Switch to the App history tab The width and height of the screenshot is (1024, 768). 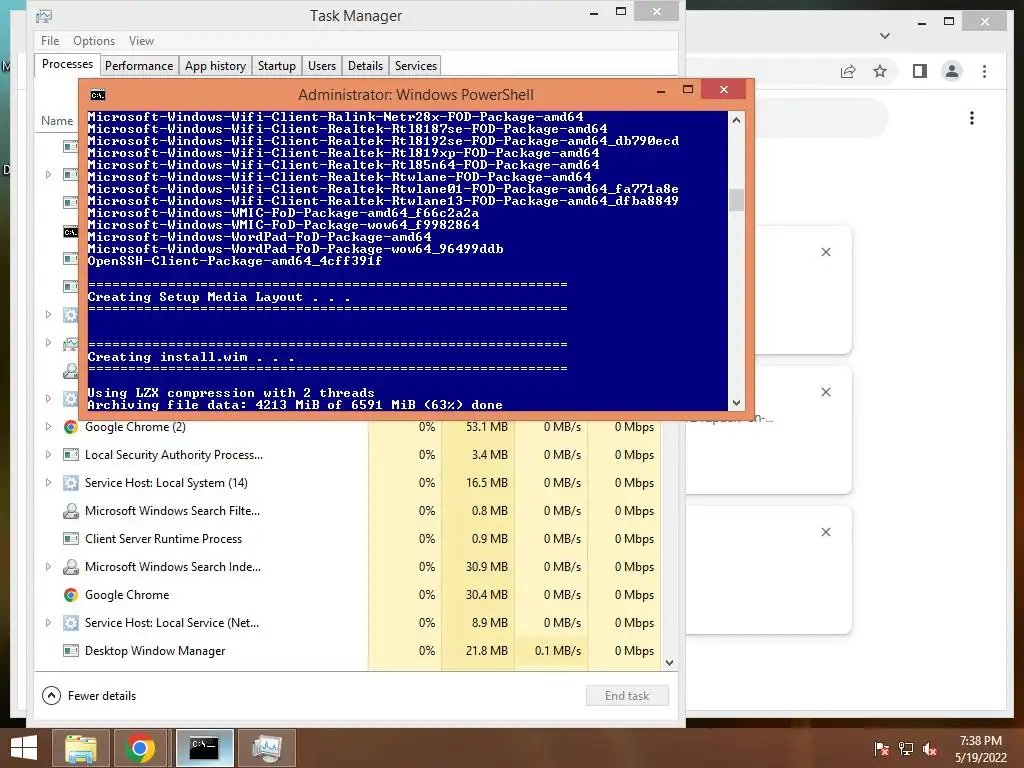point(216,65)
